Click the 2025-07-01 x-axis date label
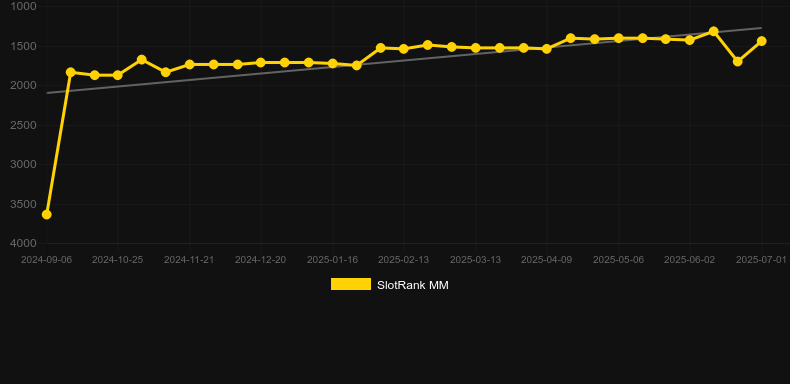790x384 pixels. [761, 260]
